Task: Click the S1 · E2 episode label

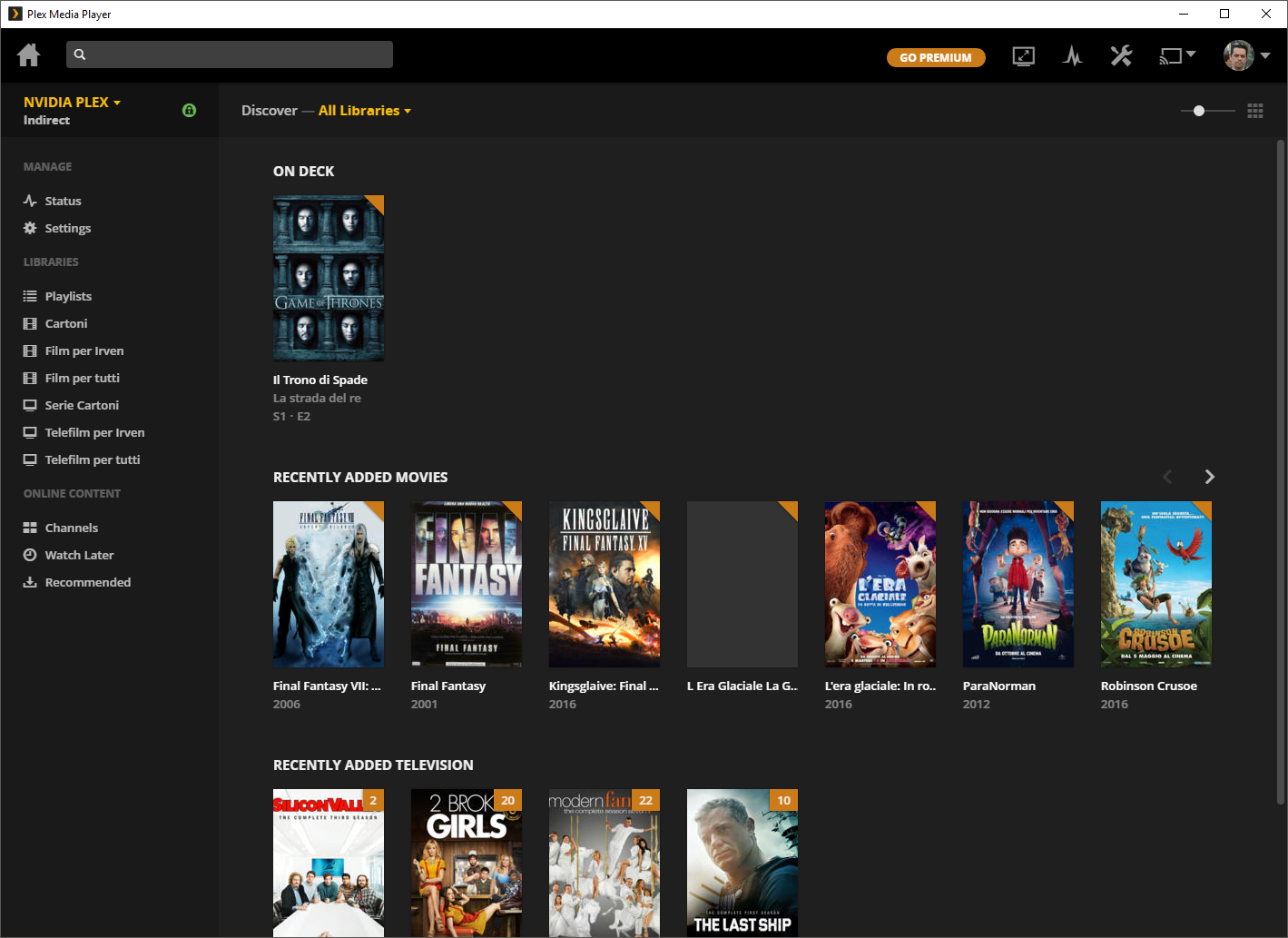Action: pos(291,416)
